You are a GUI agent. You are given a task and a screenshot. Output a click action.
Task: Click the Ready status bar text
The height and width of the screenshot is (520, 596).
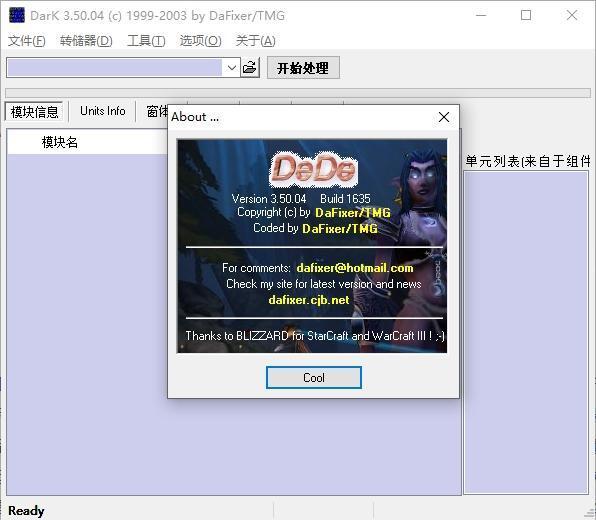pyautogui.click(x=26, y=510)
